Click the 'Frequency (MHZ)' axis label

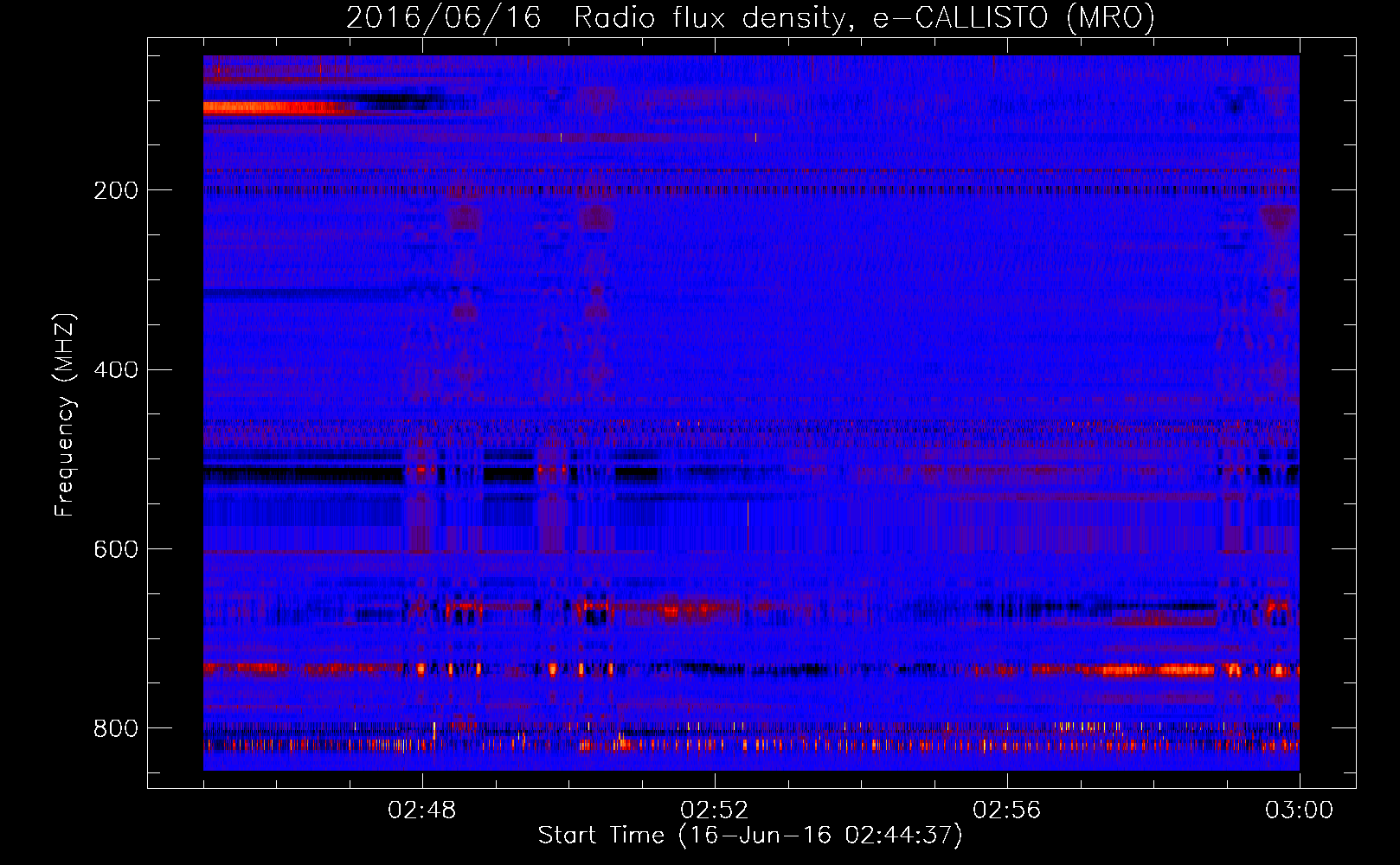pyautogui.click(x=65, y=415)
